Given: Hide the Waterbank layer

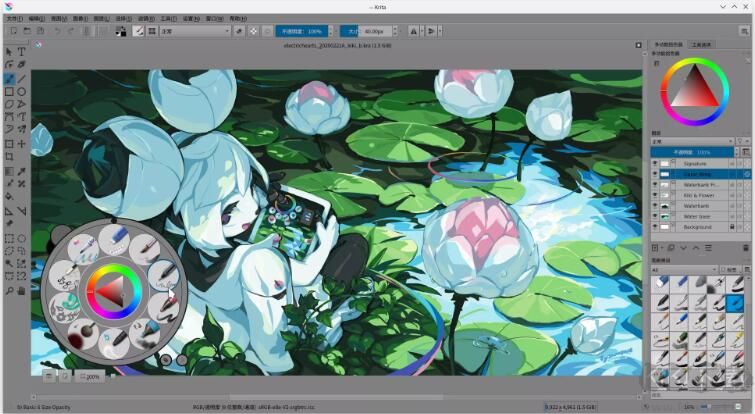Looking at the screenshot, I should pyautogui.click(x=655, y=206).
